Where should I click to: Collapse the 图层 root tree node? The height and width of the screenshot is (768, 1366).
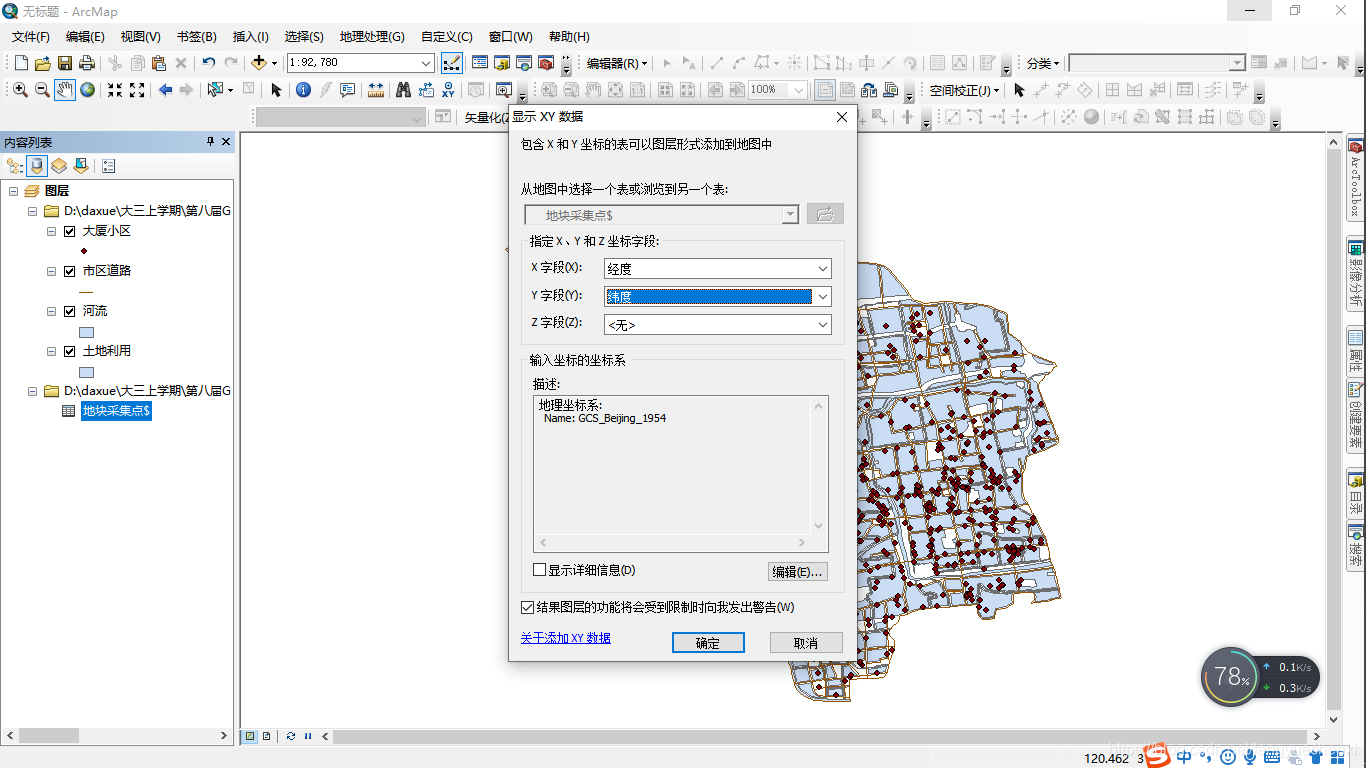coord(14,191)
